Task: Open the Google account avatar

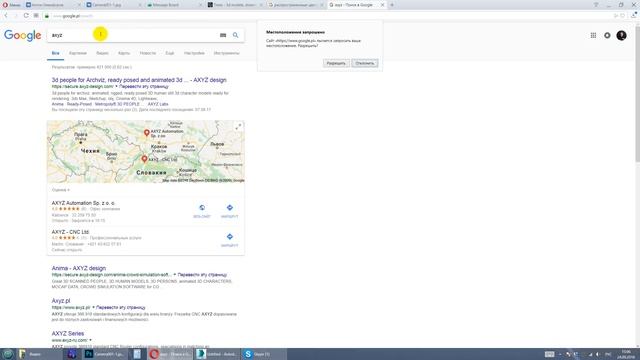Action: [x=621, y=36]
